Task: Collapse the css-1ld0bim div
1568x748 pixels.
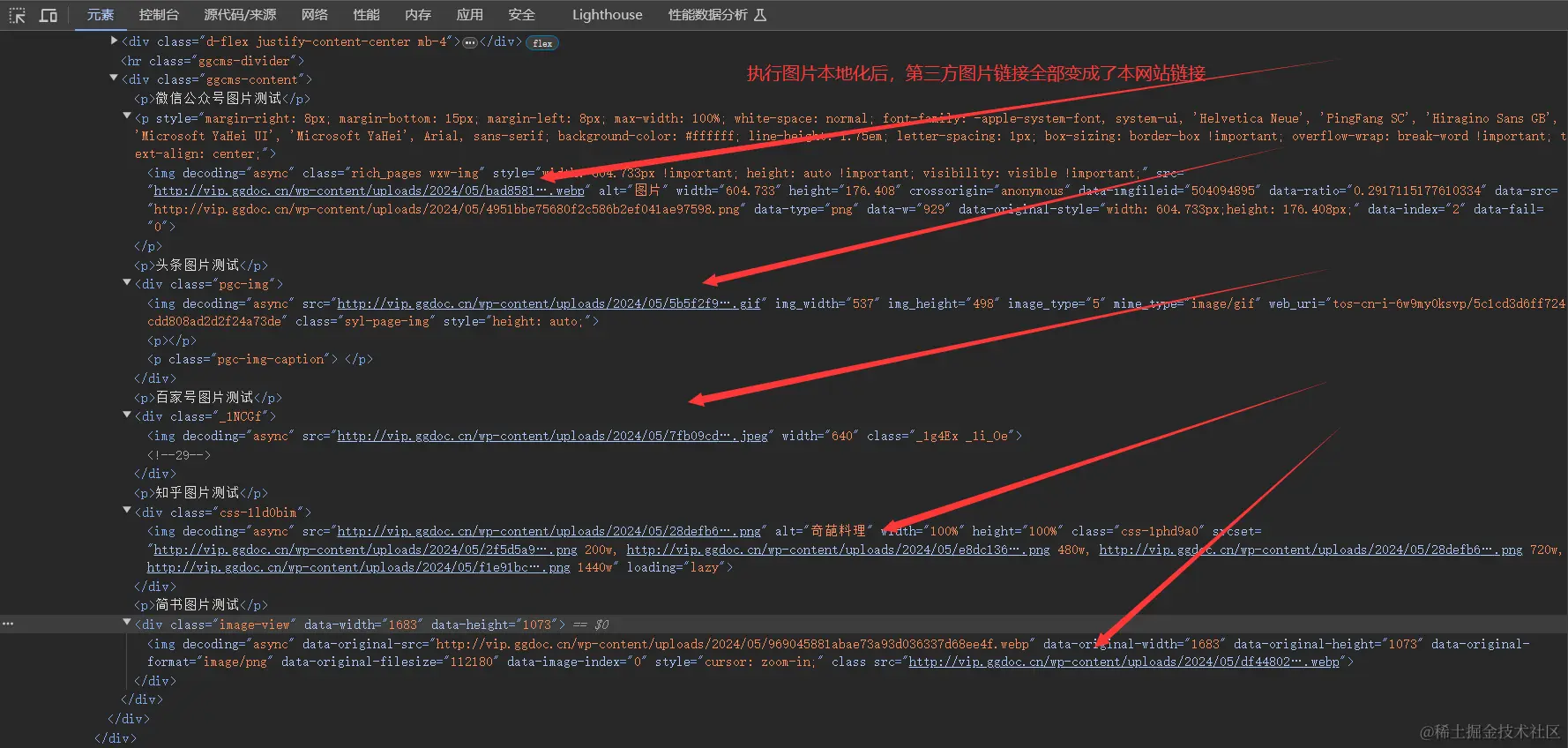Action: pyautogui.click(x=127, y=511)
